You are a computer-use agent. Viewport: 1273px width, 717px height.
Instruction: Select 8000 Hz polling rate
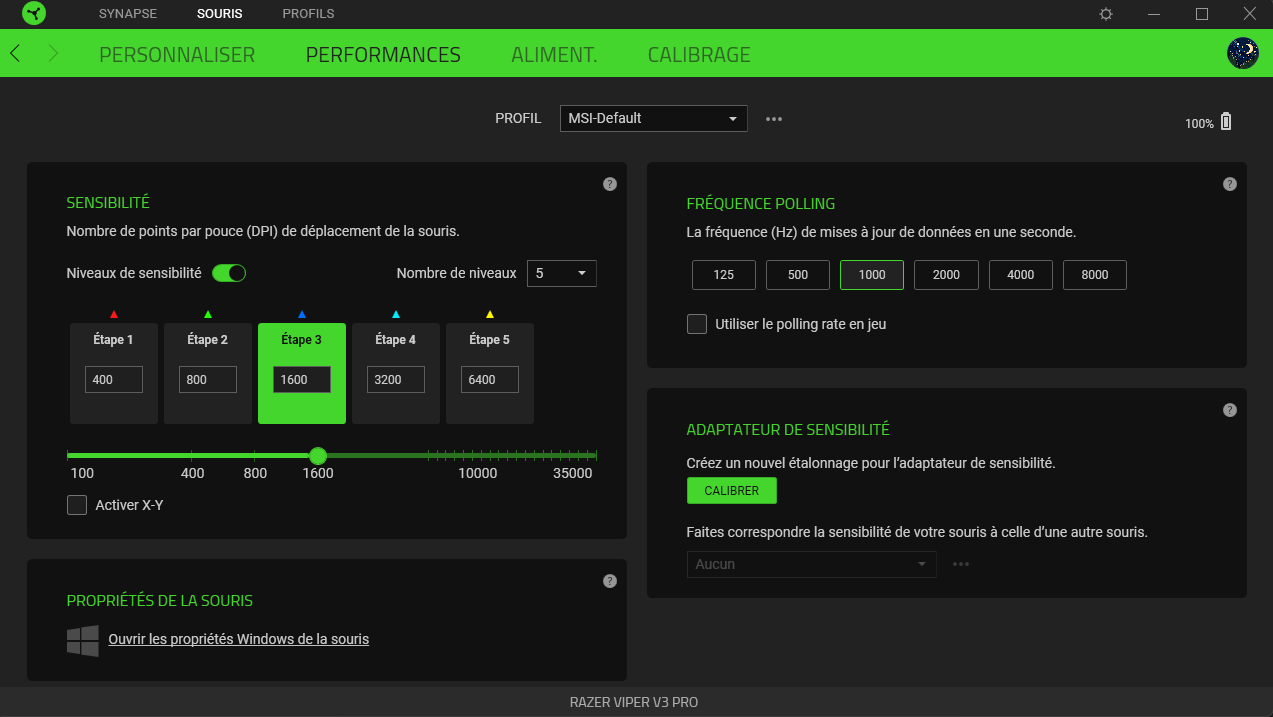[x=1095, y=275]
